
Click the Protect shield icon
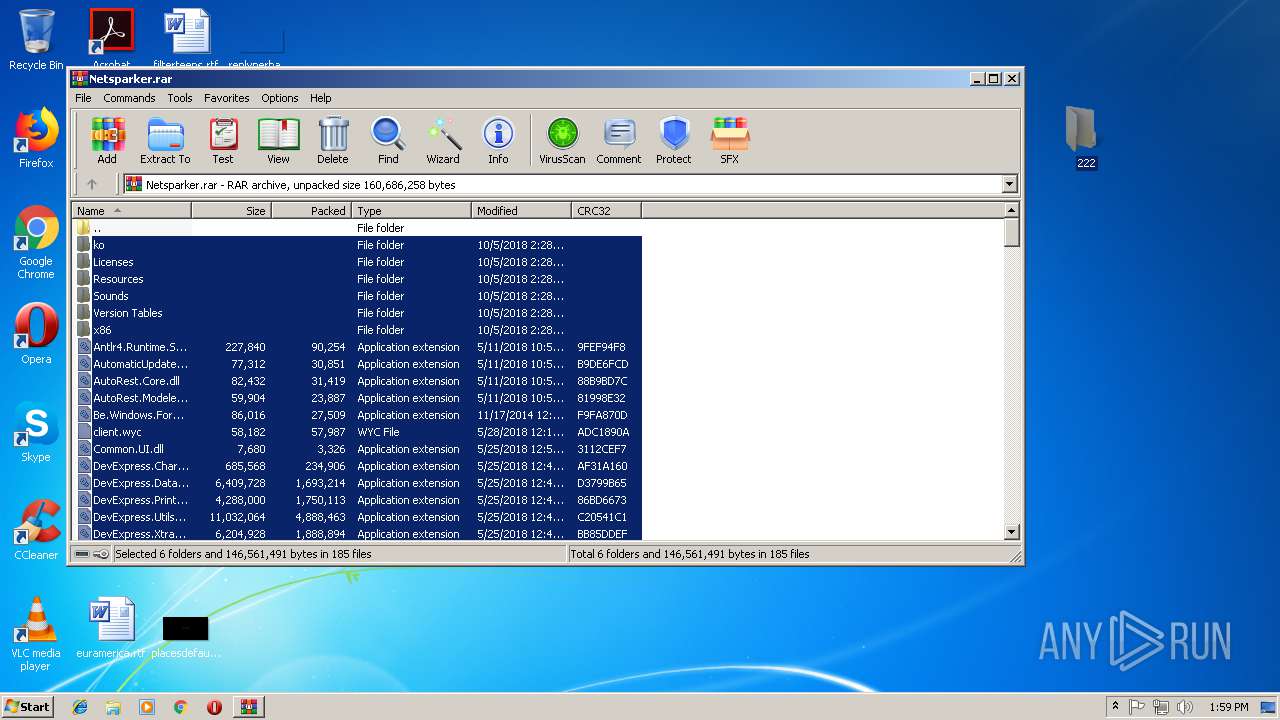(x=674, y=141)
